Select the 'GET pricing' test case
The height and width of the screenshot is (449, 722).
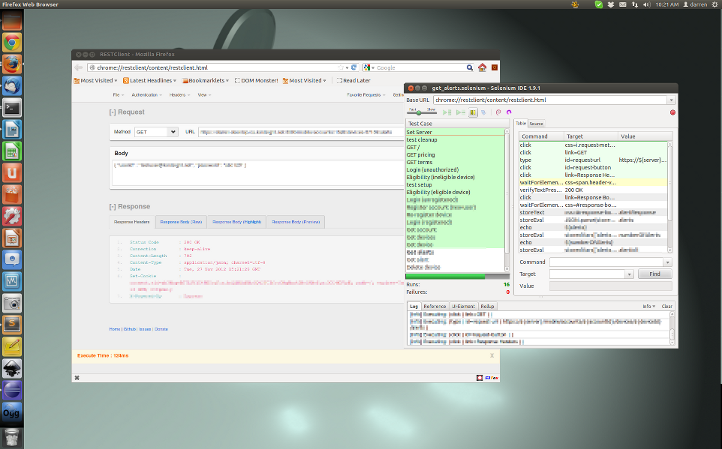click(455, 155)
